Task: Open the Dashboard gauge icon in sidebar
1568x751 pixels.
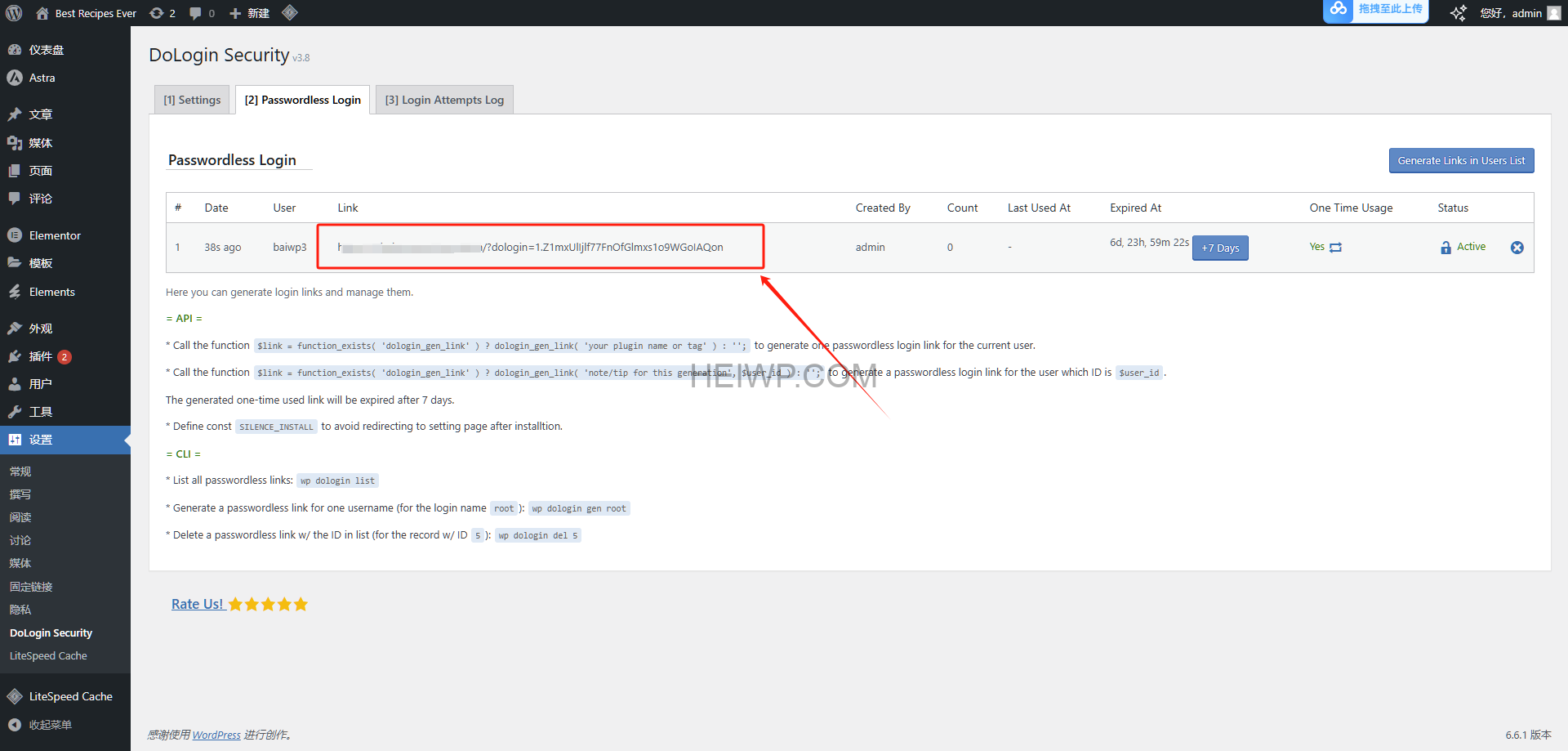Action: pyautogui.click(x=15, y=50)
